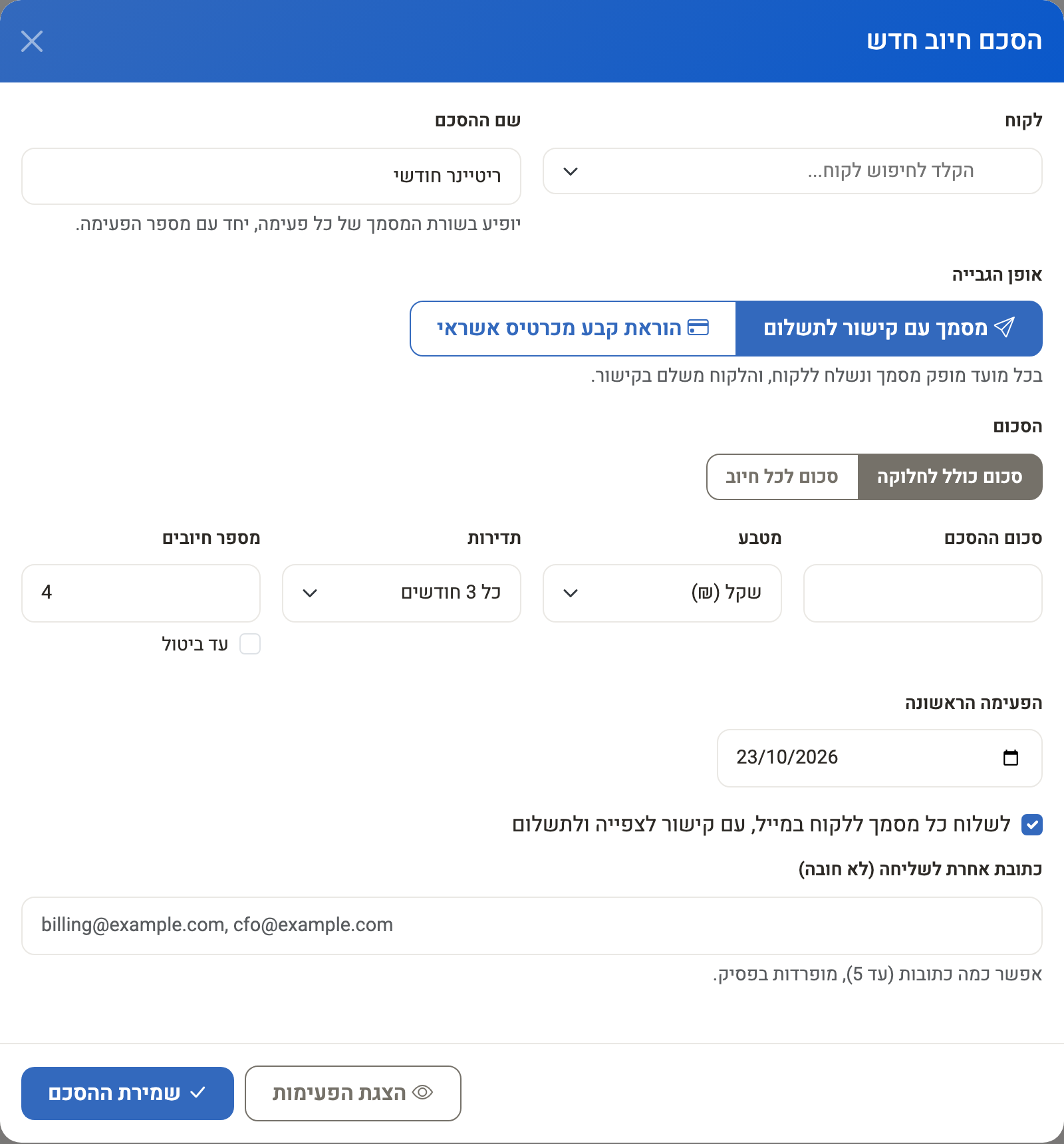This screenshot has width=1064, height=1144.
Task: Choose הוראת קבע מכרטיס אשראי collection method
Action: click(573, 329)
